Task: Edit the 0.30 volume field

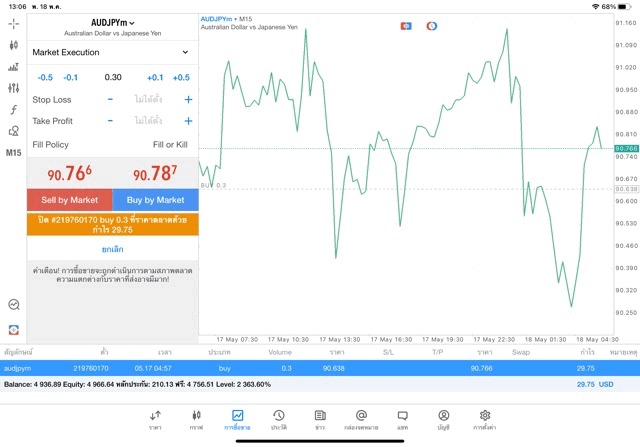Action: pos(113,77)
